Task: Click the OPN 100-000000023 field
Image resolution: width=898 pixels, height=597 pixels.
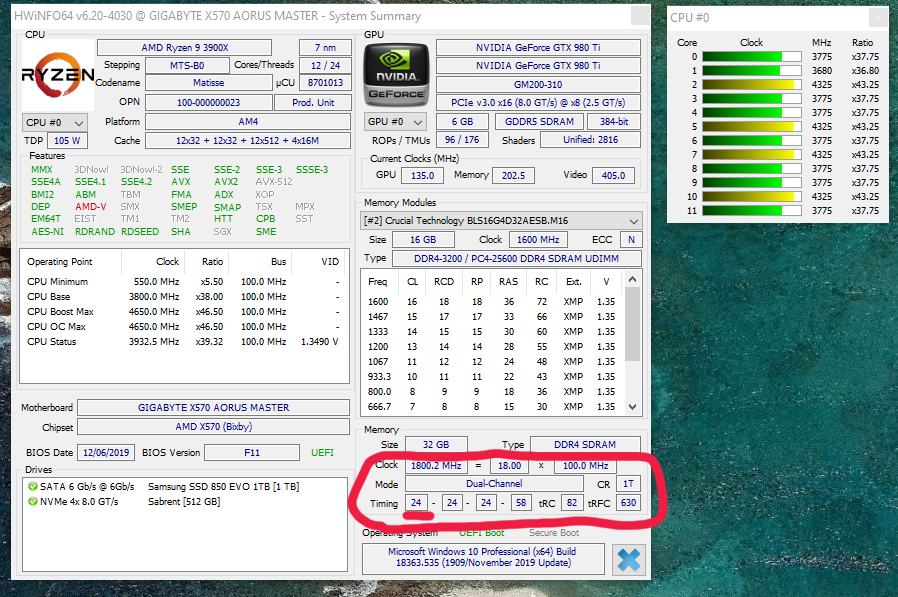Action: coord(208,103)
